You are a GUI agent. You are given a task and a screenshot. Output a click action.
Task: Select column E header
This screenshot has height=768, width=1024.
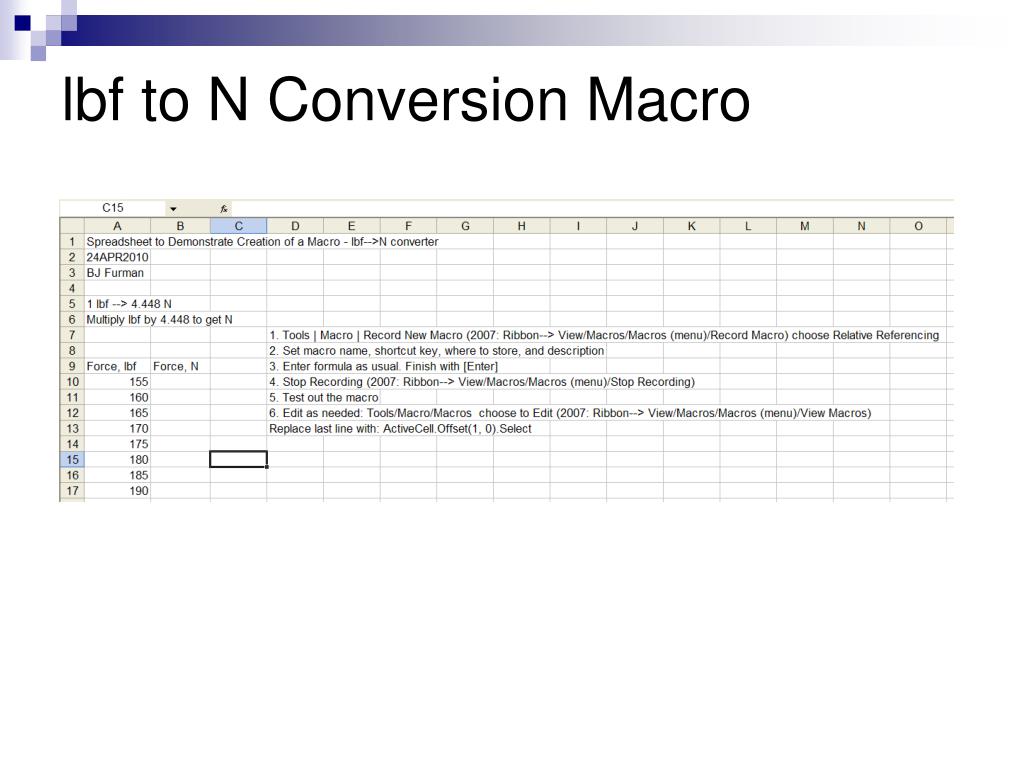(351, 226)
